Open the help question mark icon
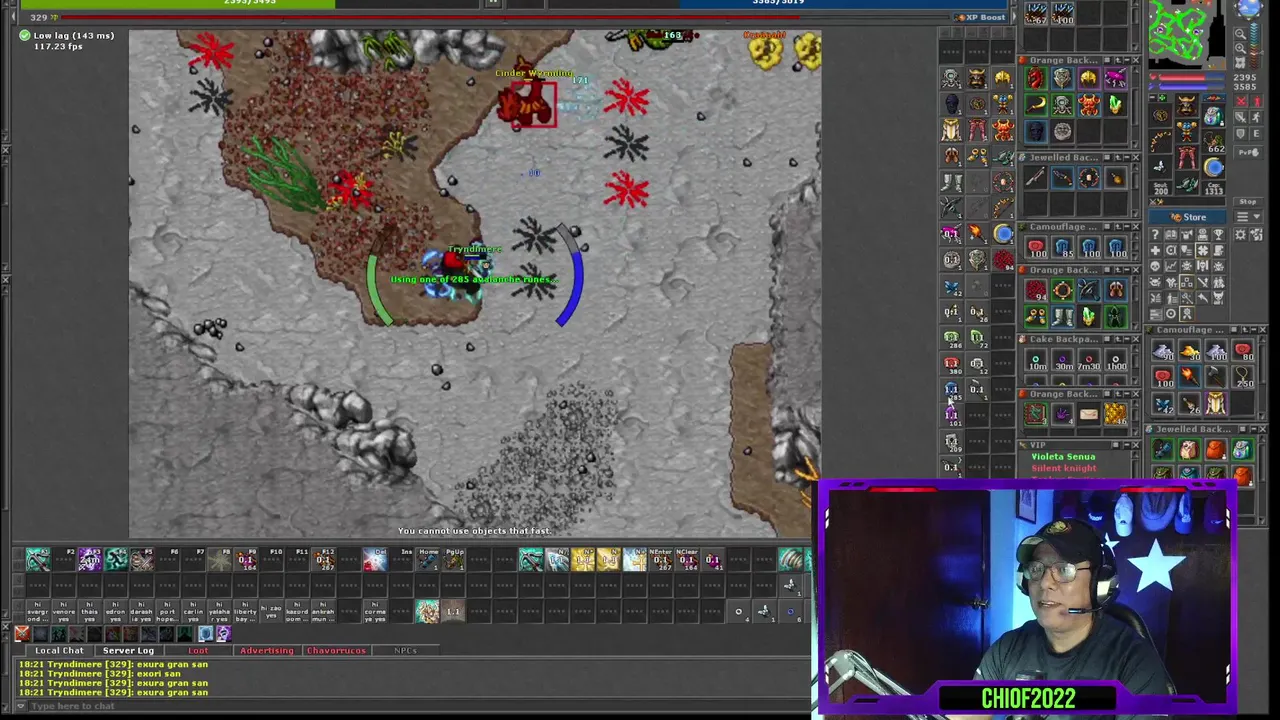Screen dimensions: 1280x720 click(x=1155, y=234)
